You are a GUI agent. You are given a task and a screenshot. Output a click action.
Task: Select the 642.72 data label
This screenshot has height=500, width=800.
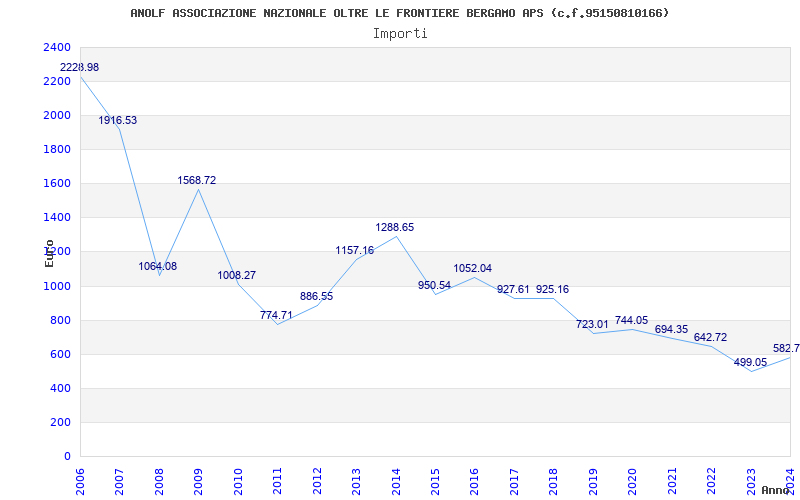710,337
